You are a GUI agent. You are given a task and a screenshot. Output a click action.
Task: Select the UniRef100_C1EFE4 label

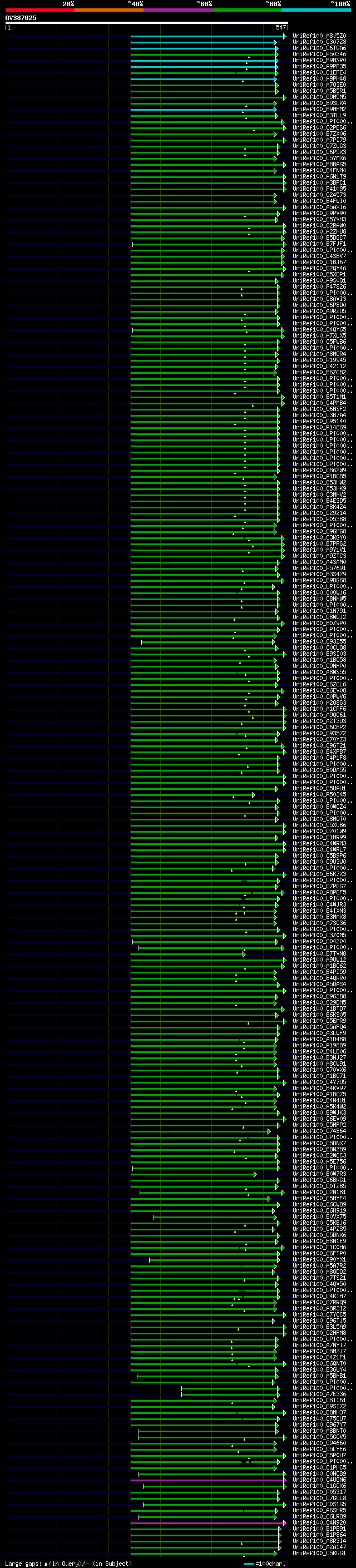319,72
